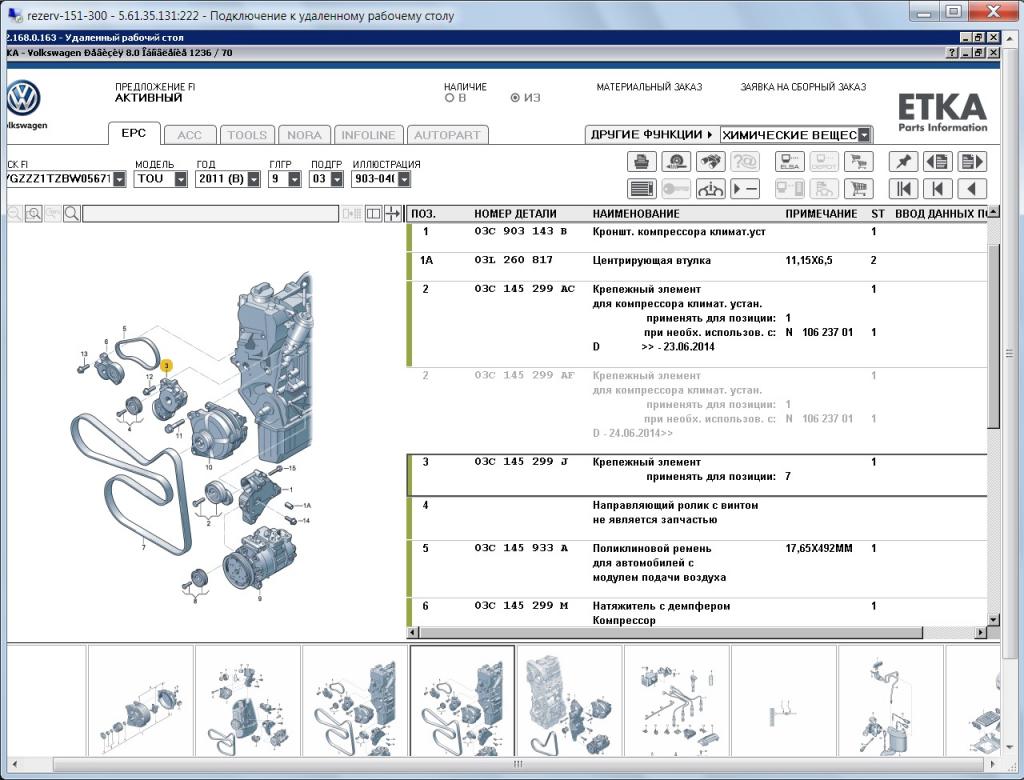Select the 'ИЗ' availability radio button

(515, 98)
